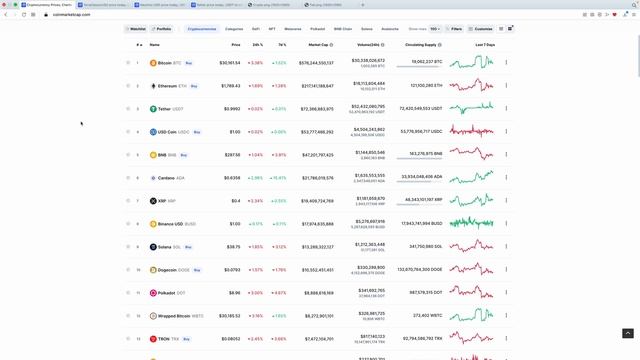Toggle watchlist star for Dogecoin
640x360 pixels.
point(128,270)
